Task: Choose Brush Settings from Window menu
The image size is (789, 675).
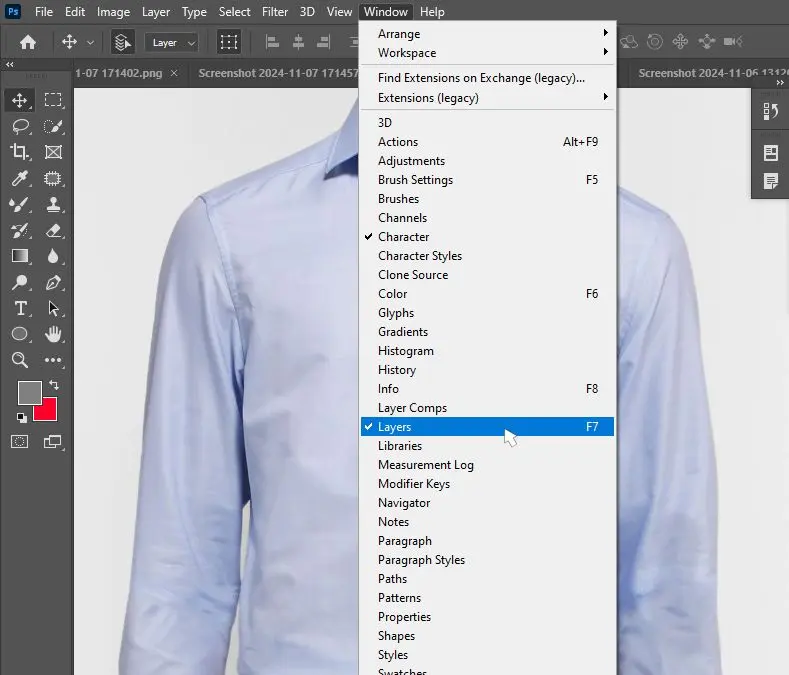Action: point(415,180)
